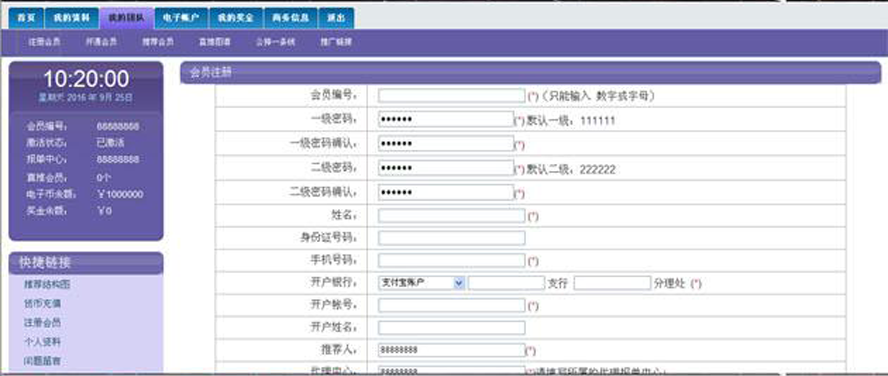Open 注册会员 in the 快捷链接 sidebar
Viewport: 888px width, 376px height.
(42, 323)
